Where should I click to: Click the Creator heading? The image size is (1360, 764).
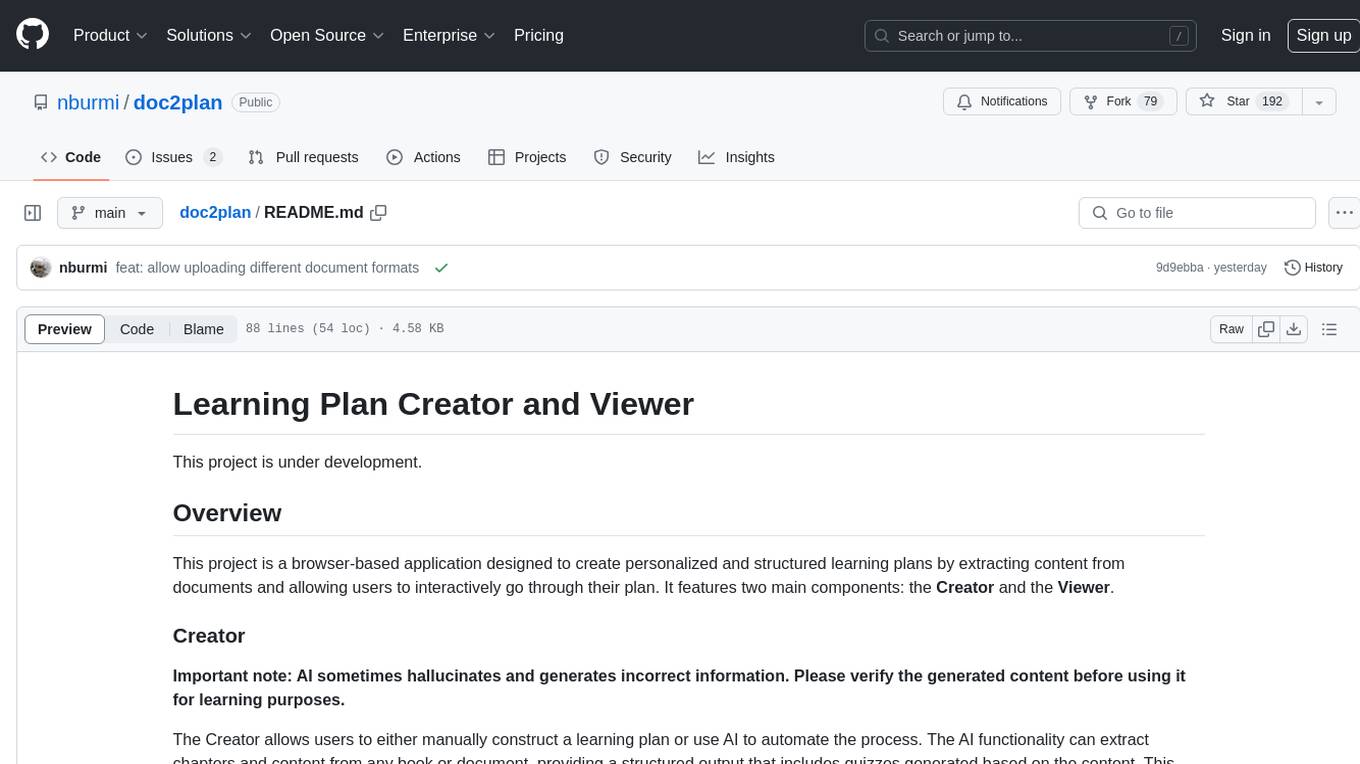[x=209, y=636]
